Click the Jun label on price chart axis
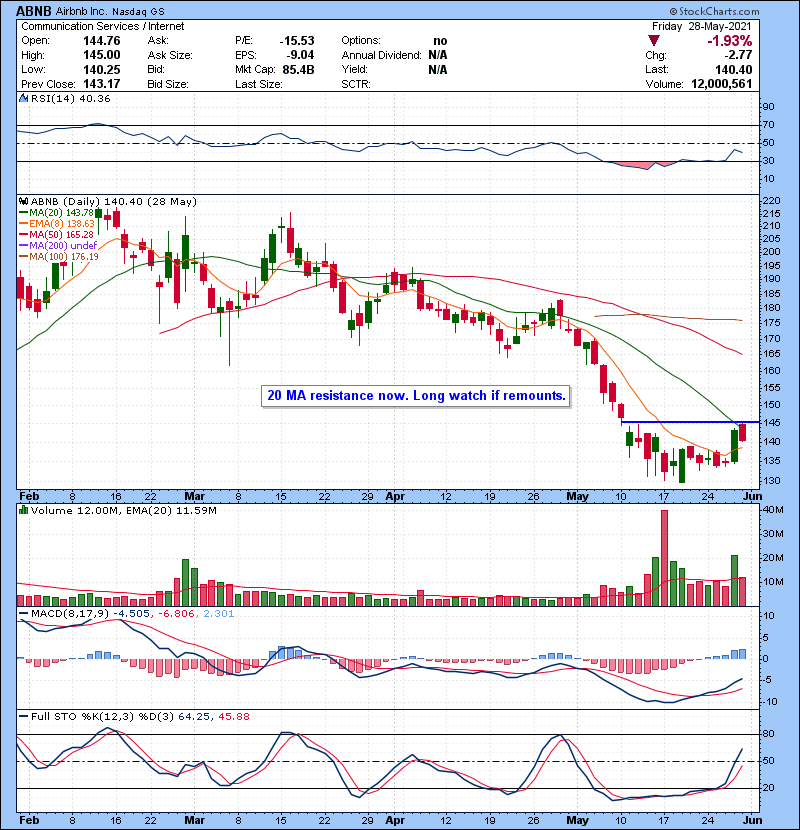800x830 pixels. (752, 497)
